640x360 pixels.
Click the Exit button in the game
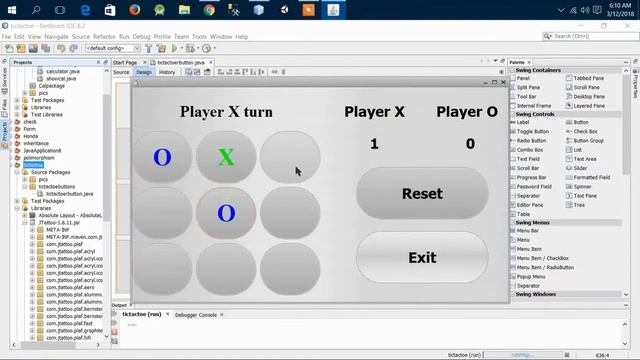click(x=422, y=258)
